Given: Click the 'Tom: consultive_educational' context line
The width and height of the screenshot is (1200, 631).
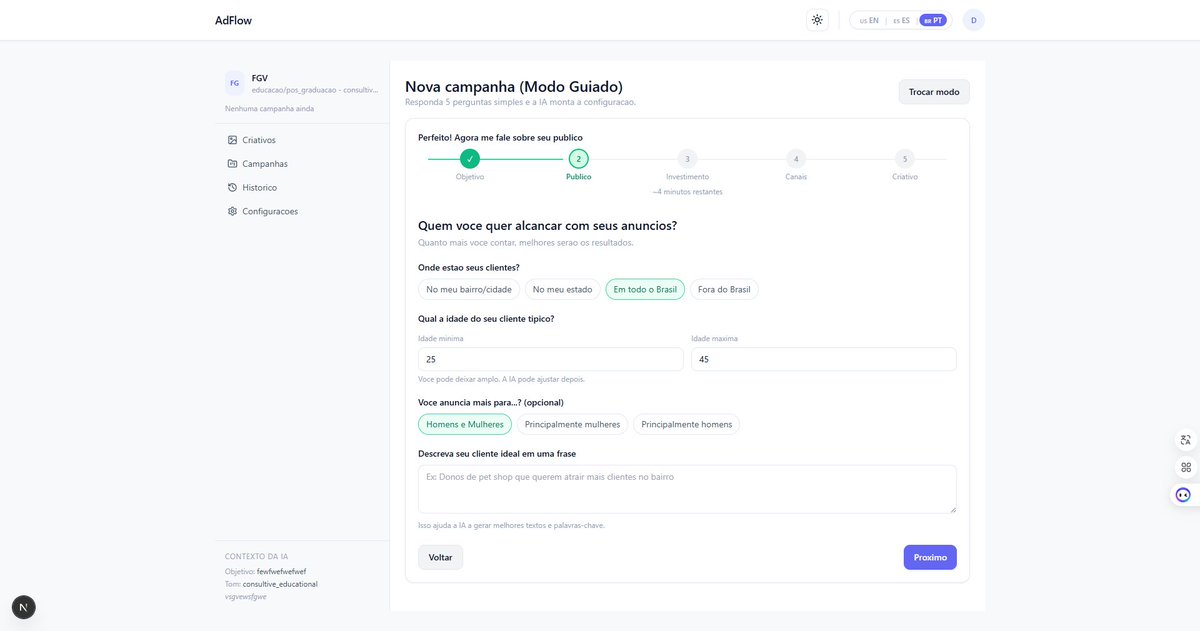Looking at the screenshot, I should pyautogui.click(x=271, y=584).
